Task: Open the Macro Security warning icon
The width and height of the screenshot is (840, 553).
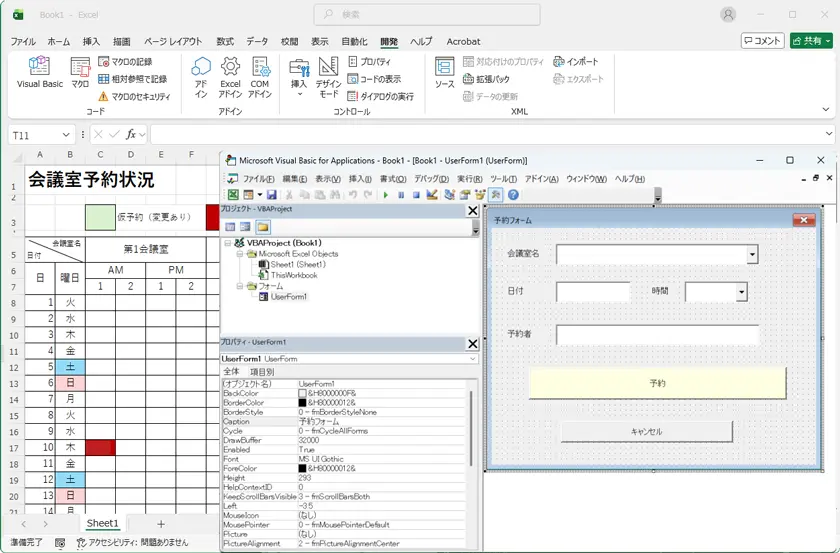Action: tap(103, 96)
